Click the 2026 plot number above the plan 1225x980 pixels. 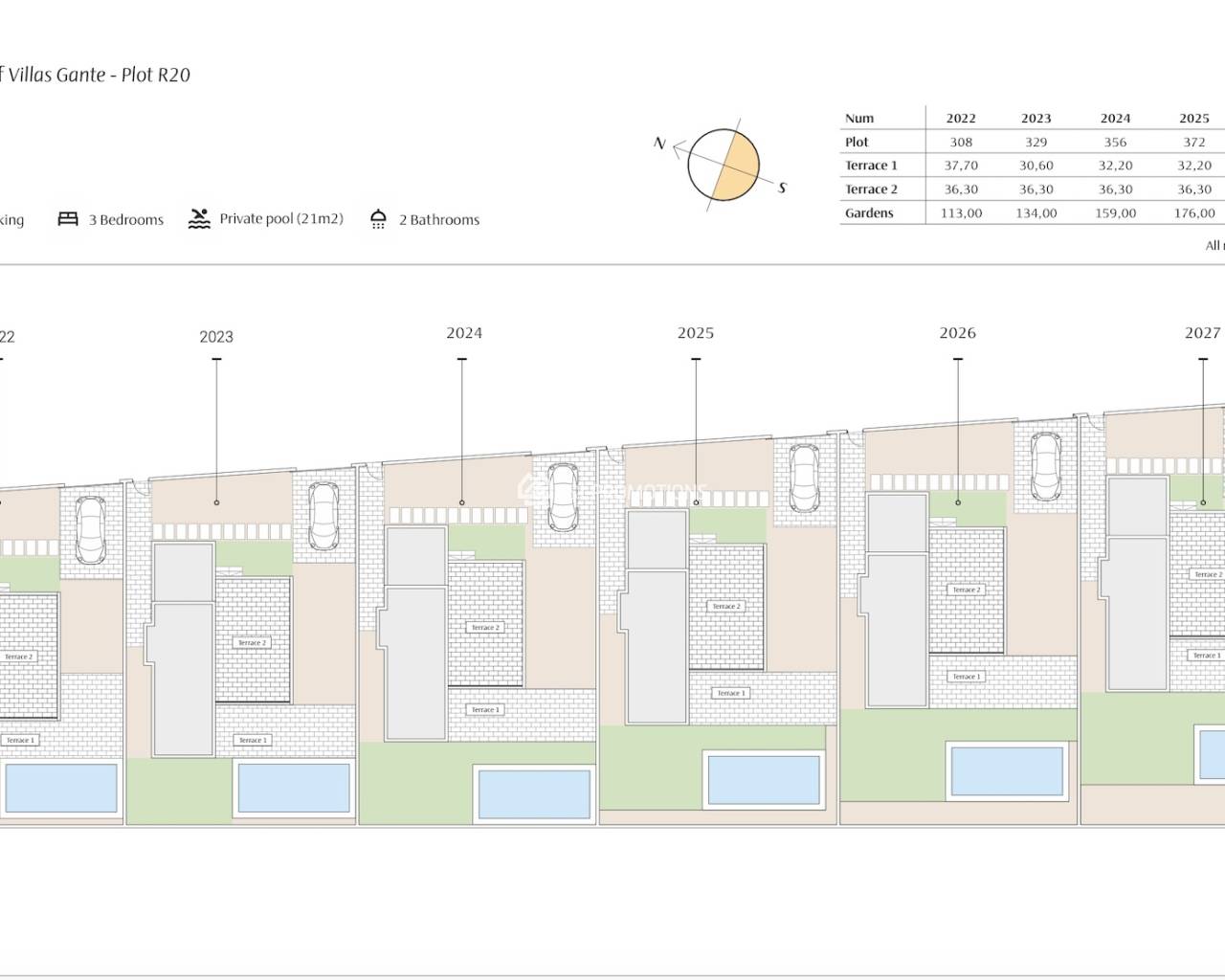click(x=957, y=333)
